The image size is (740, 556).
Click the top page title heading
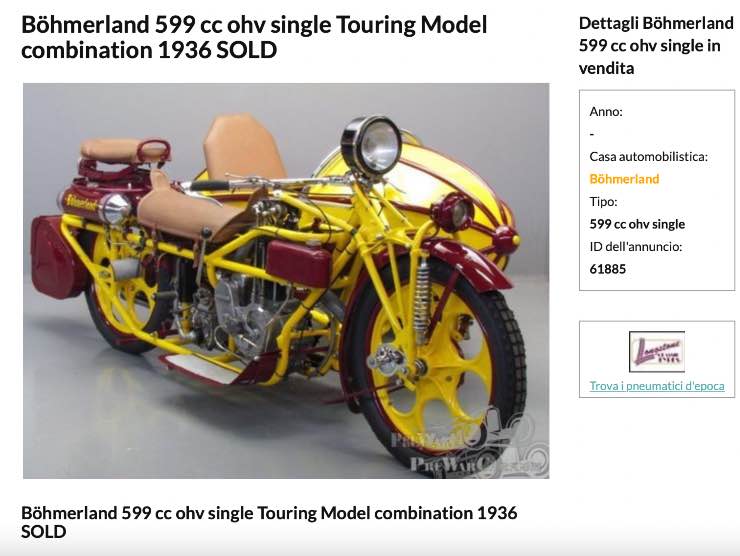254,37
